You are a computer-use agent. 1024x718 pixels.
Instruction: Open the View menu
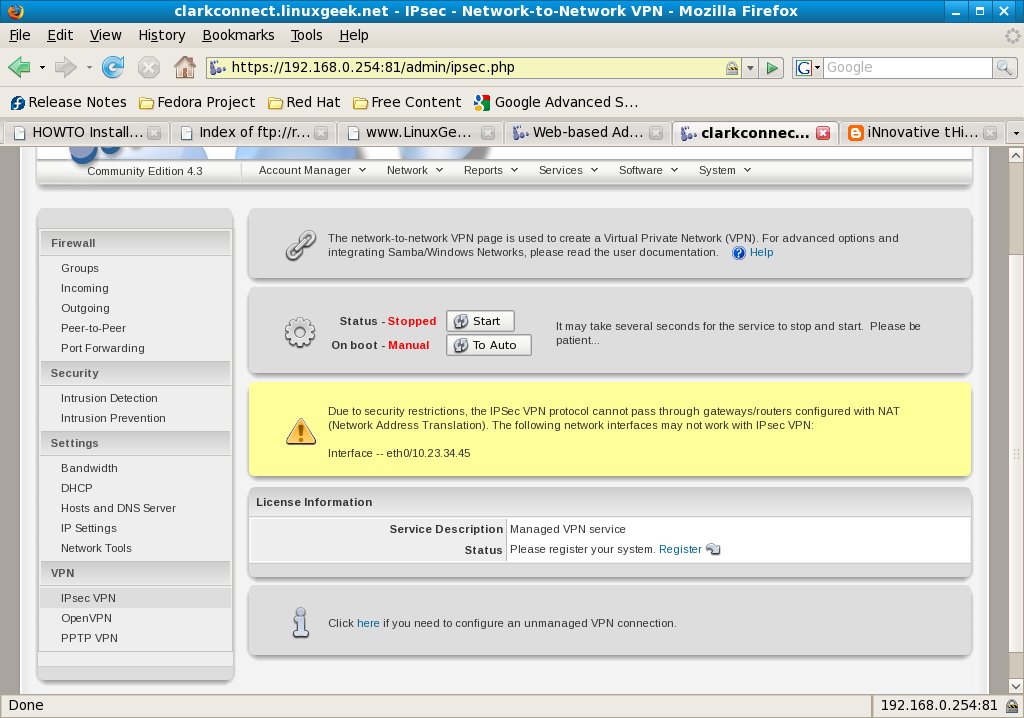105,35
